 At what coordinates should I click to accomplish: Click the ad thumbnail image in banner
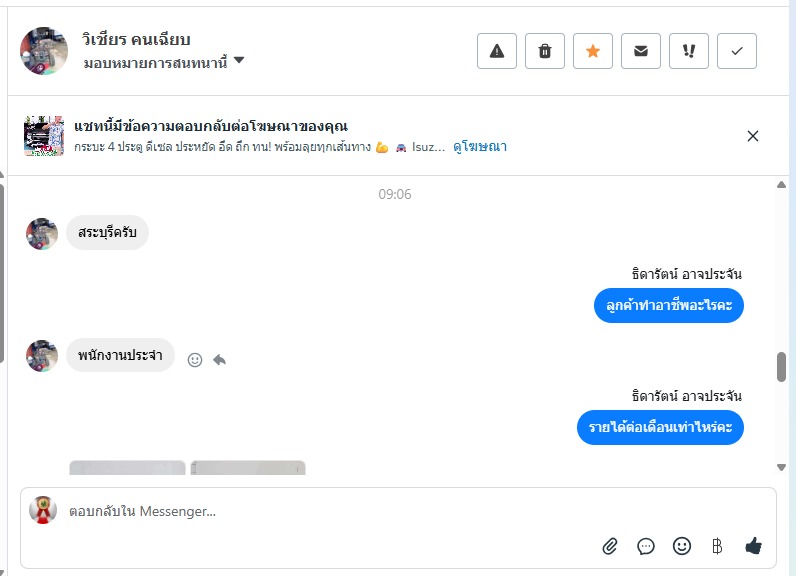[44, 136]
